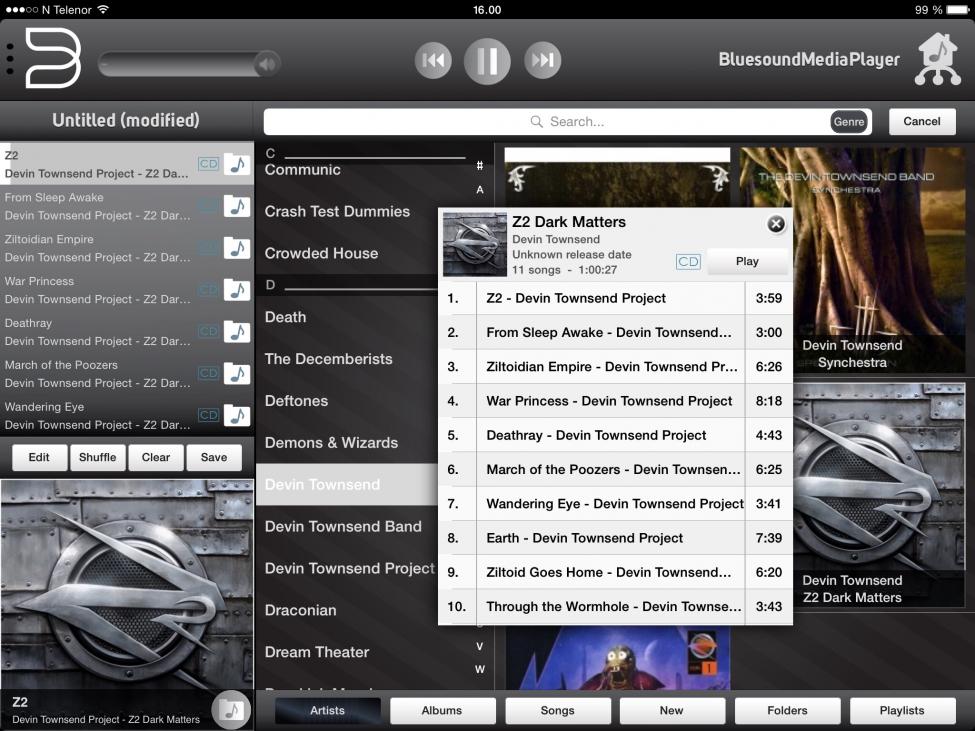Select artist Crash Test Dummies
Viewport: 975px width, 731px height.
pyautogui.click(x=338, y=211)
